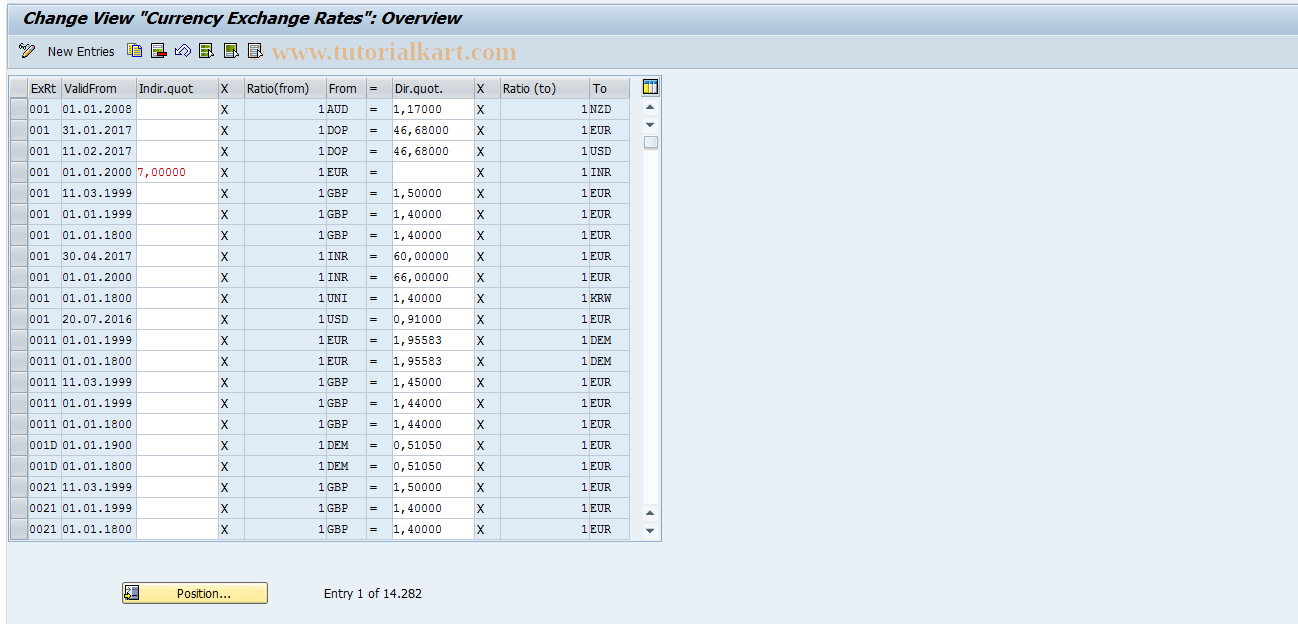
Task: Click the ExRt column header
Action: tap(44, 88)
